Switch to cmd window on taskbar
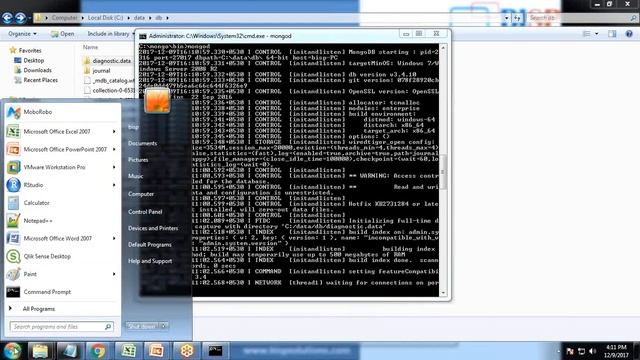Image resolution: width=640 pixels, height=360 pixels. 215,351
